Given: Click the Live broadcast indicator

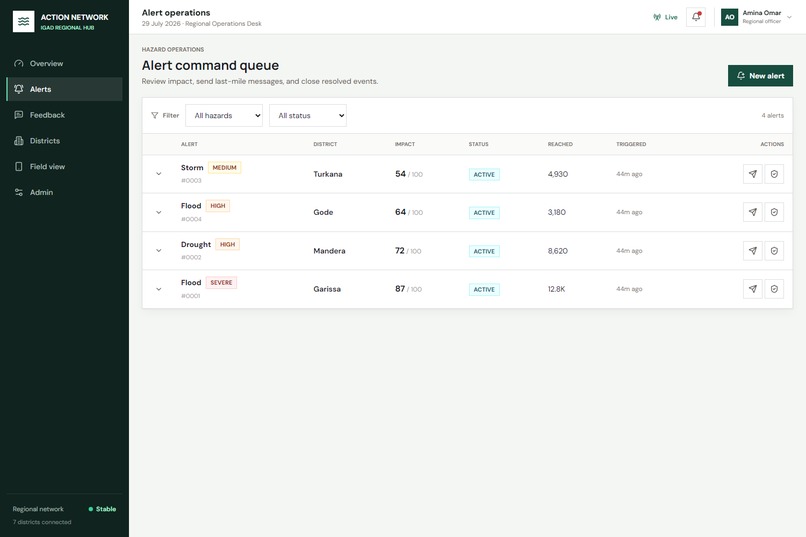Looking at the screenshot, I should tap(665, 17).
